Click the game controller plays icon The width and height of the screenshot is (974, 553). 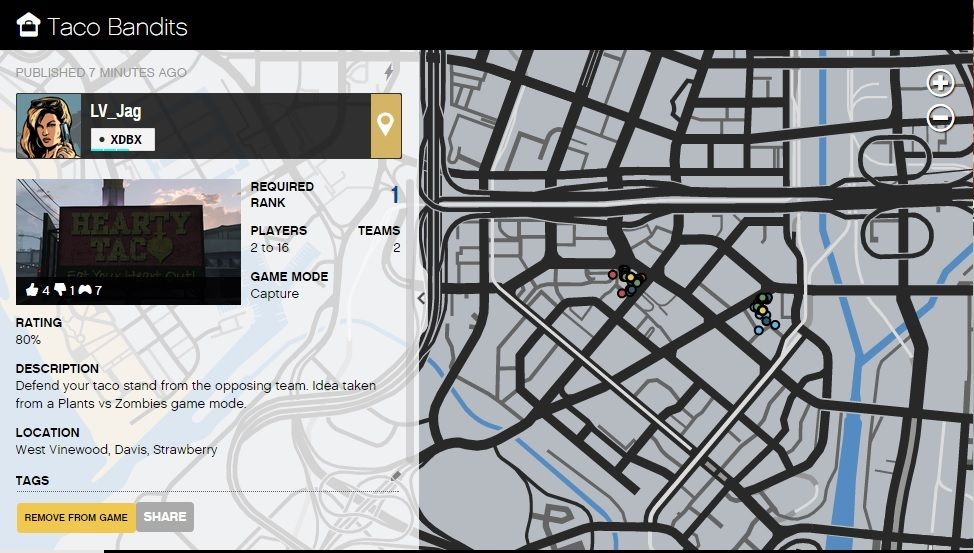tap(85, 291)
